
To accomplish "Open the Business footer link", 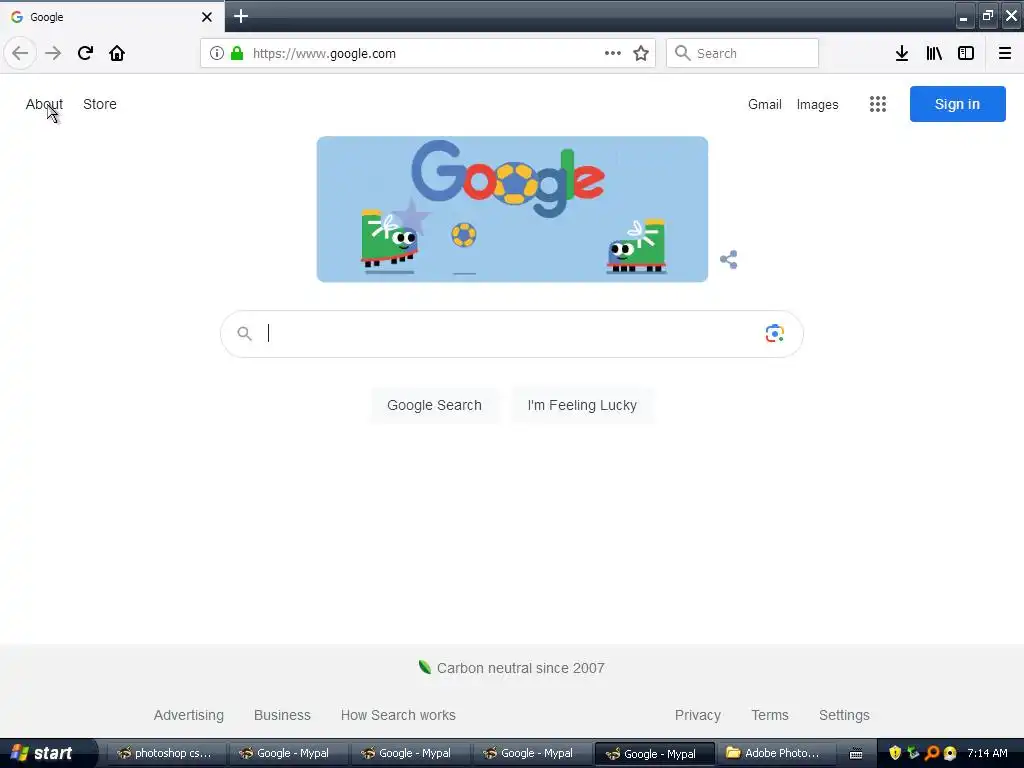I will (x=282, y=715).
